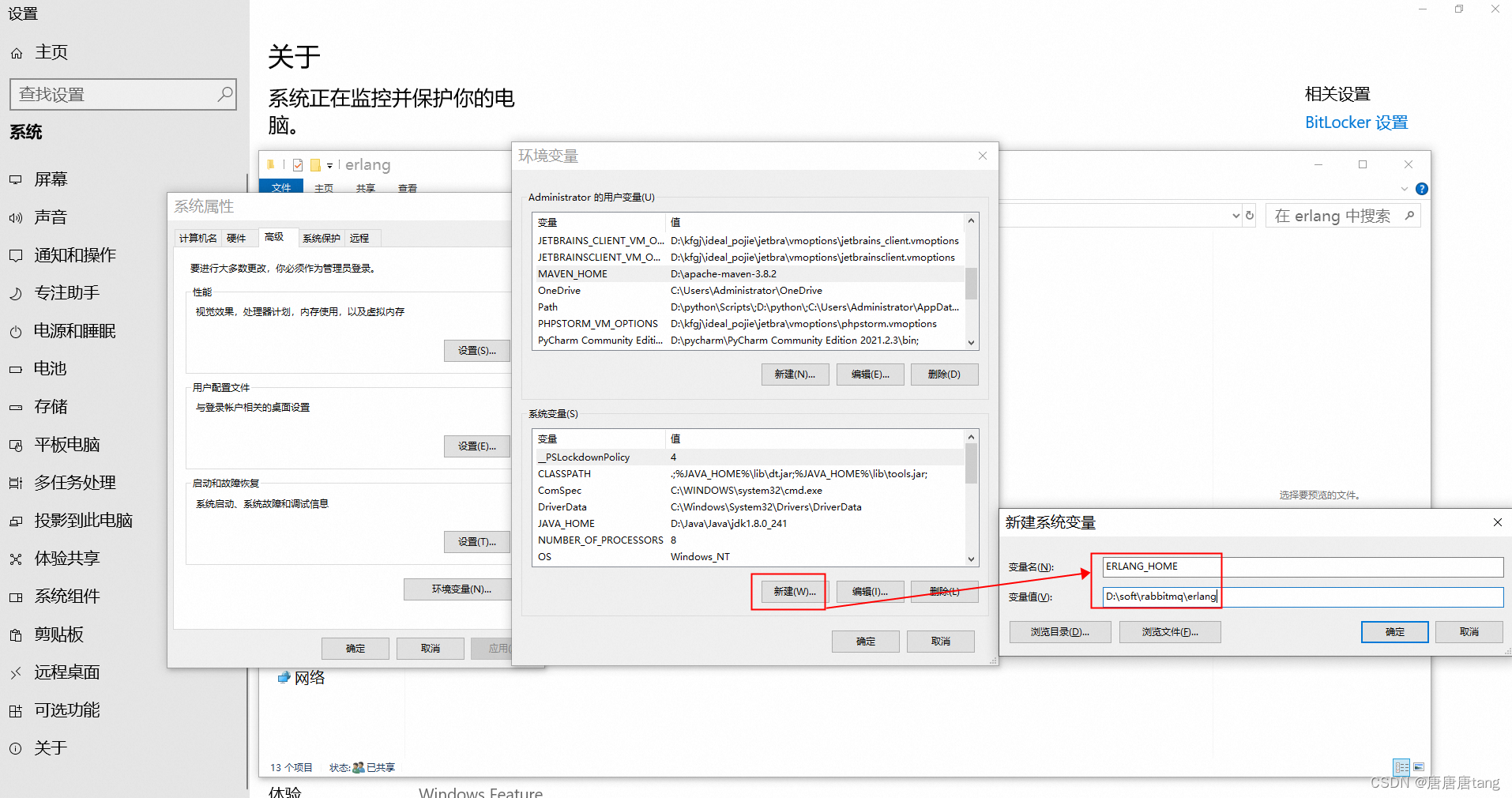
Task: Click 用户配置文件 设置(E)... button
Action: click(x=477, y=446)
